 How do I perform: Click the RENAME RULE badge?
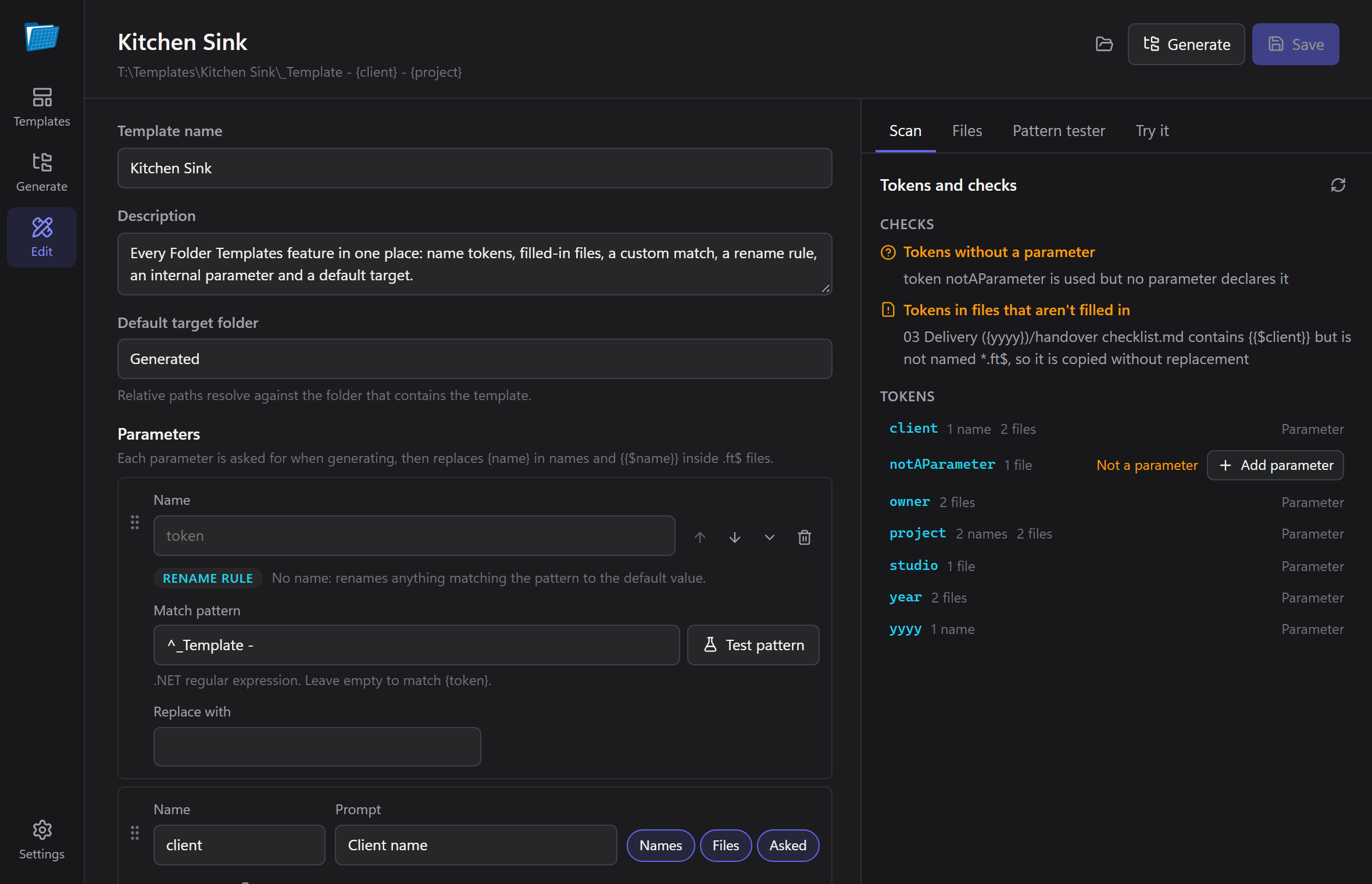point(208,578)
